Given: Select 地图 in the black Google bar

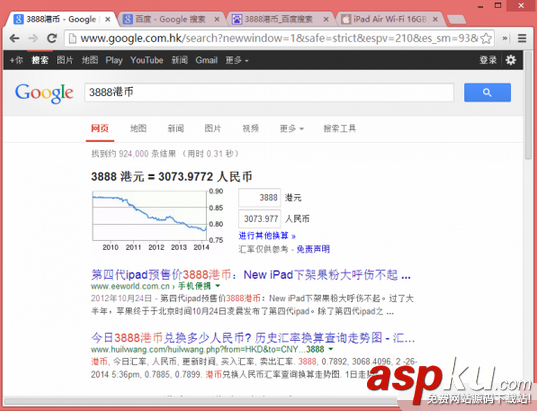Looking at the screenshot, I should [x=90, y=60].
